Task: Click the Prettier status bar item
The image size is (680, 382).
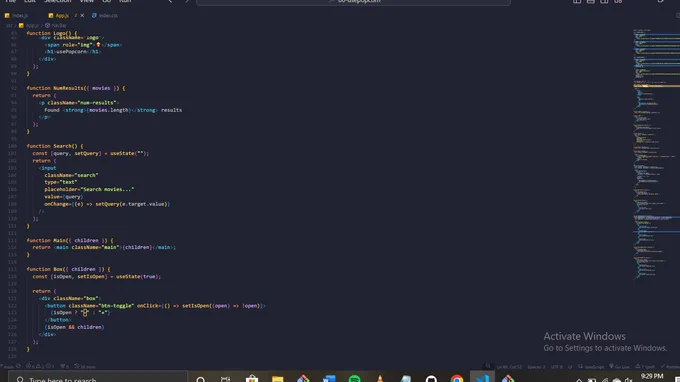Action: (x=670, y=367)
